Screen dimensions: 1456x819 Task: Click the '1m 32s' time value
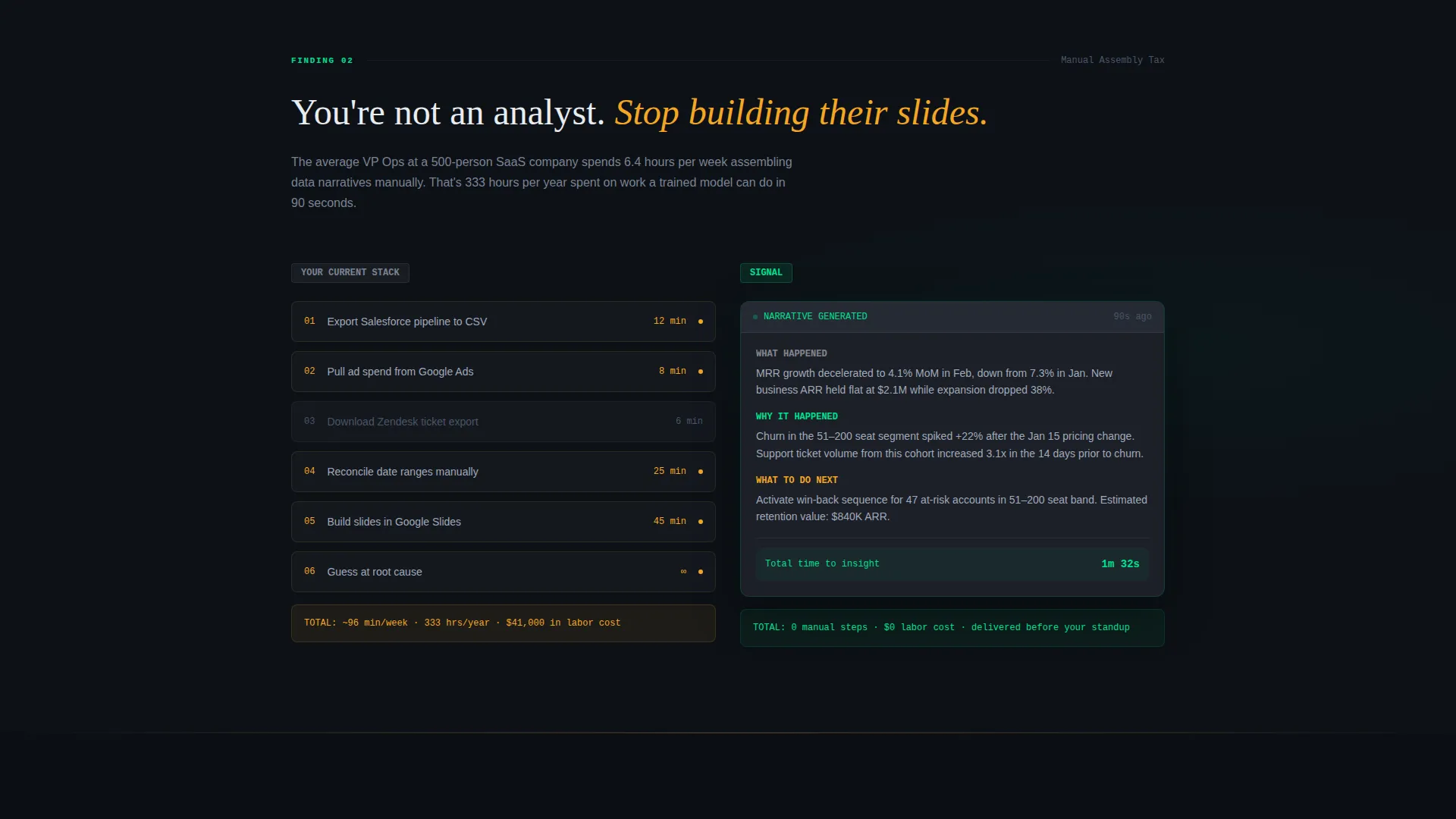coord(1120,564)
